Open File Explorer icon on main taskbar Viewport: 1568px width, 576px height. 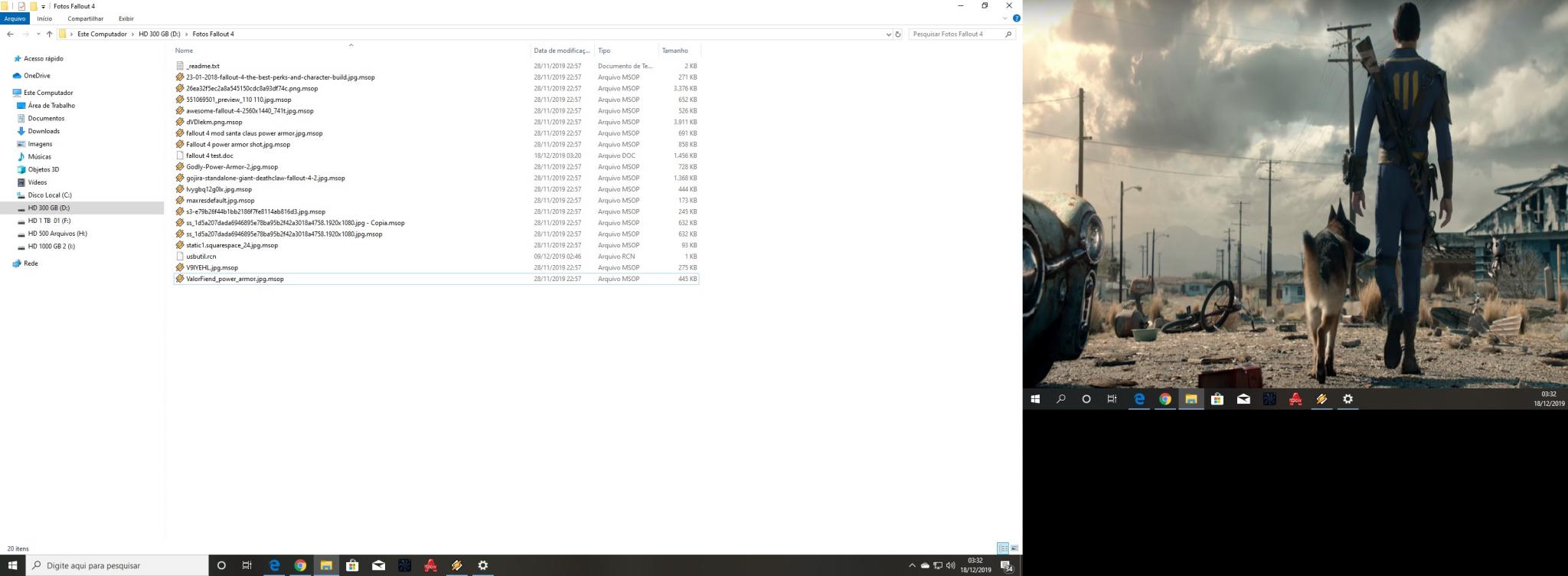tap(326, 565)
